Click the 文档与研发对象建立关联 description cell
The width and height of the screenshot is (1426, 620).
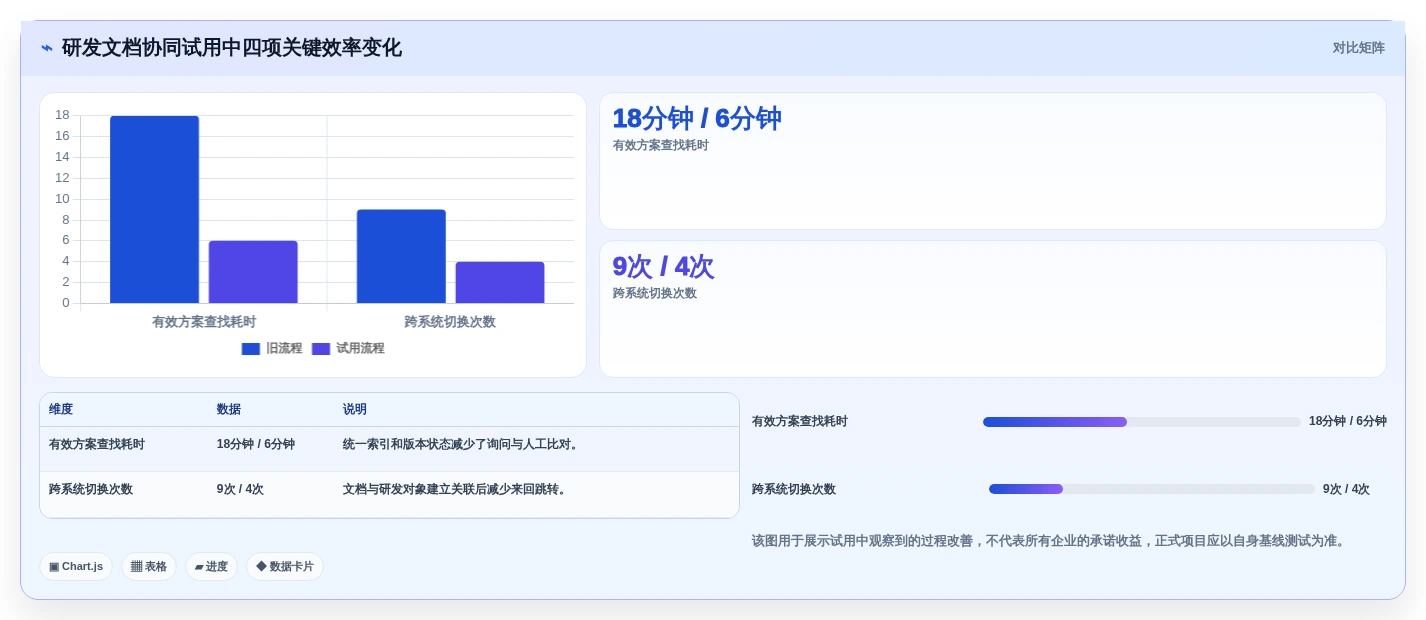pos(457,490)
